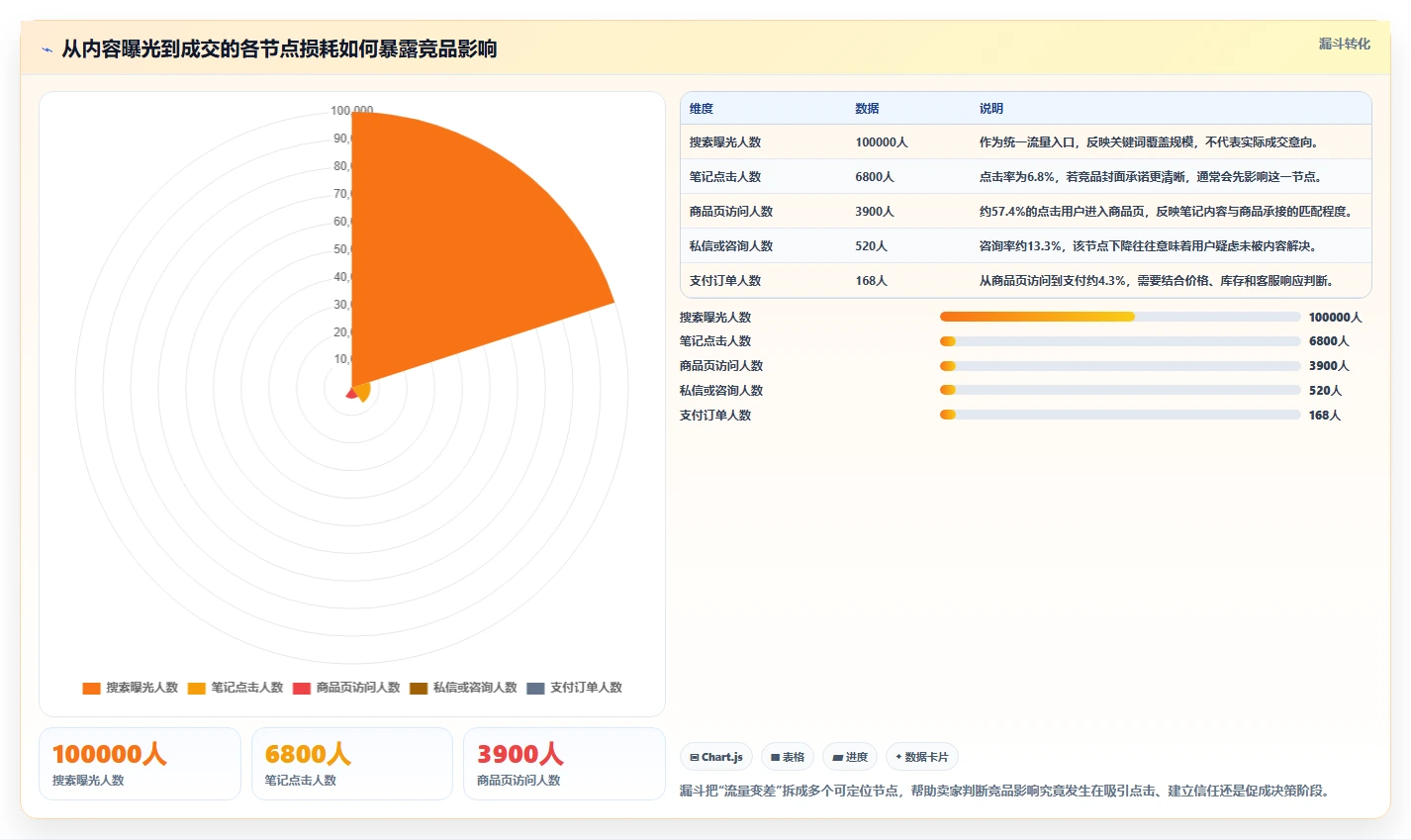Click the 数据 column header
Screen dimensions: 1411x840
click(868, 109)
